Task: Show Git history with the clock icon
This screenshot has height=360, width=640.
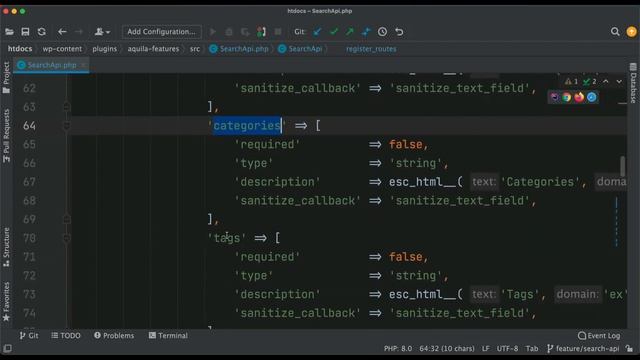Action: pos(382,32)
